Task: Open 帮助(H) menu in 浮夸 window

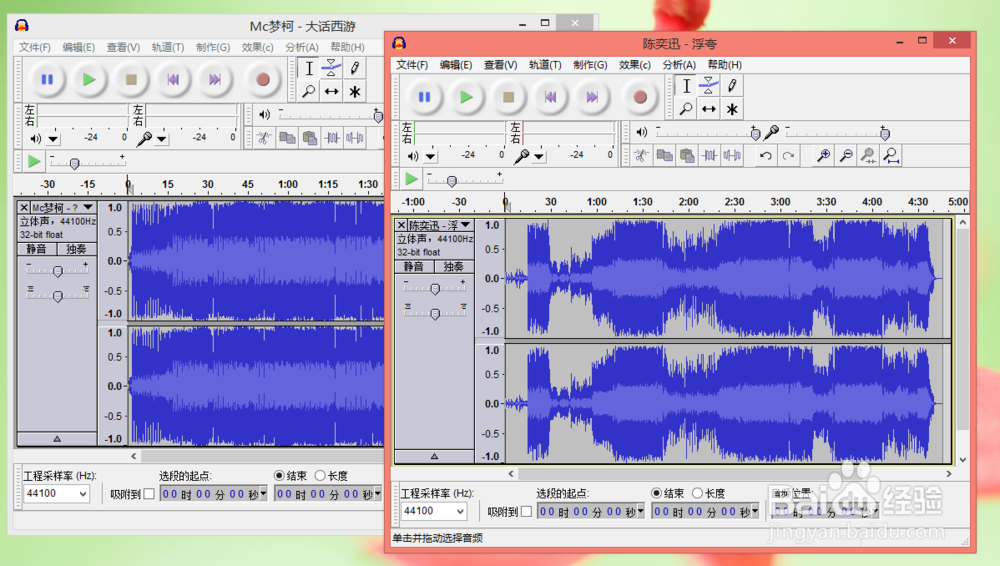Action: (x=724, y=65)
